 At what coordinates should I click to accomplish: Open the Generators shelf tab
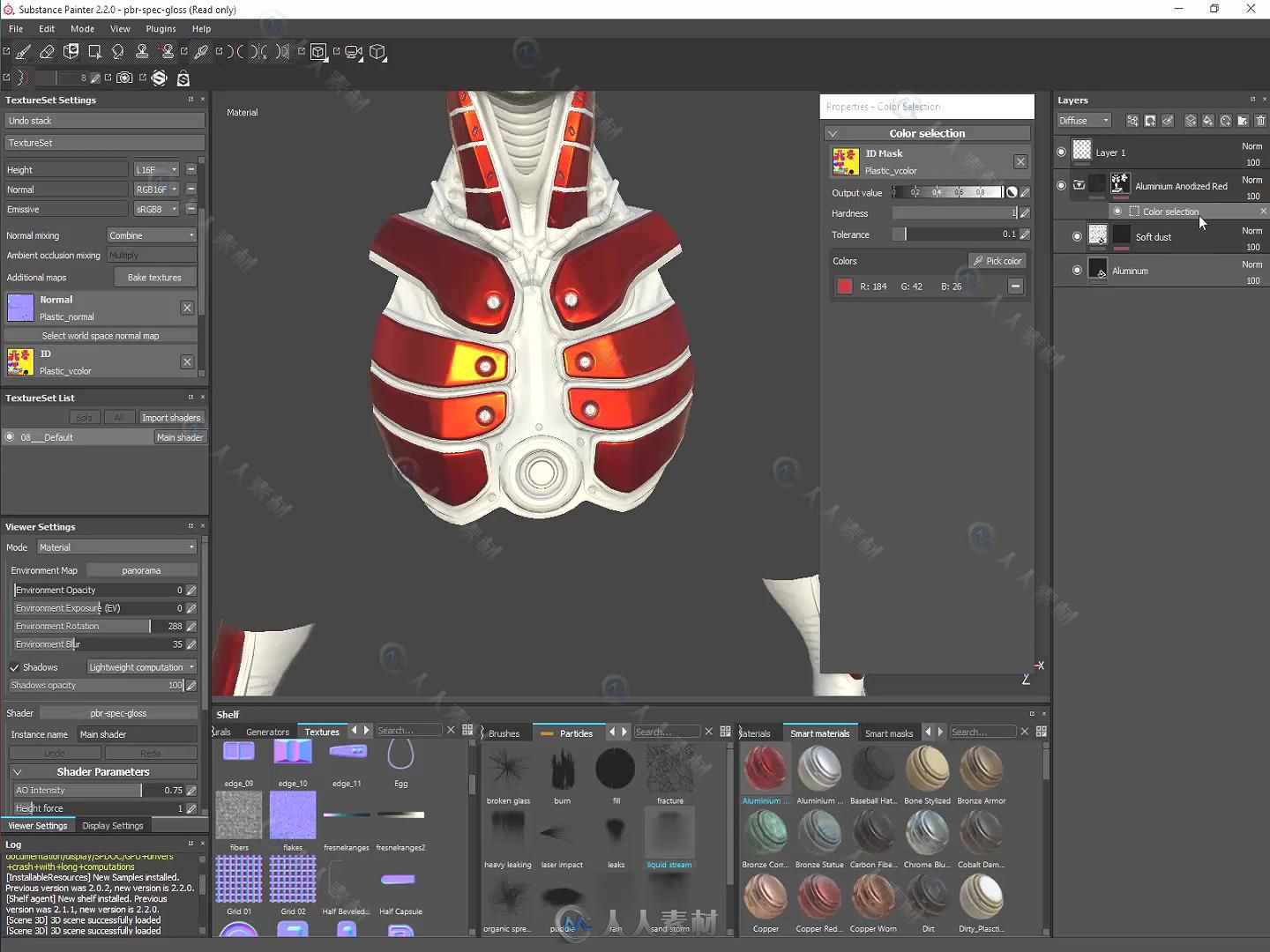point(267,732)
